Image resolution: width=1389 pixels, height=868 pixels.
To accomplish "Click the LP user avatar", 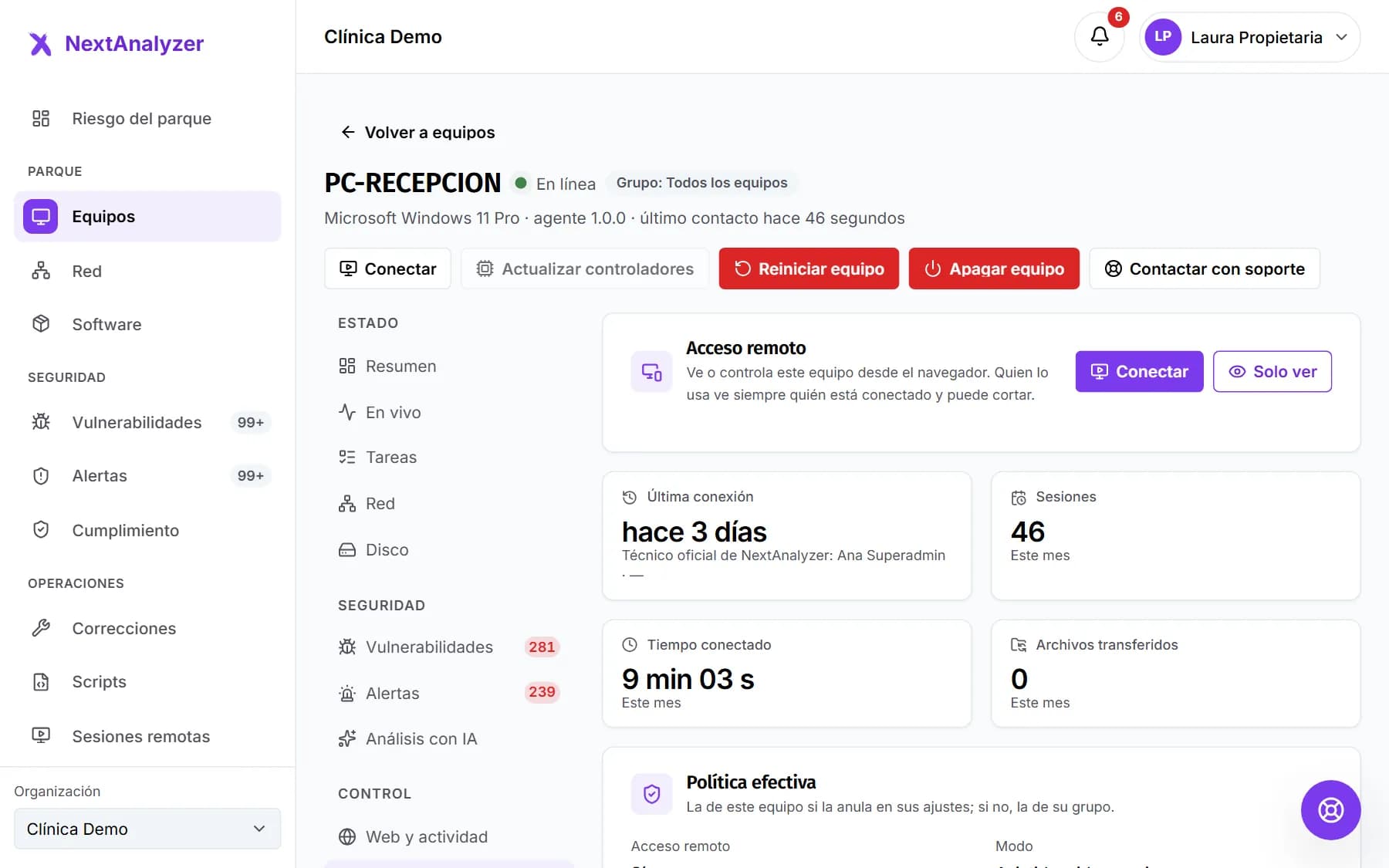I will click(1163, 37).
